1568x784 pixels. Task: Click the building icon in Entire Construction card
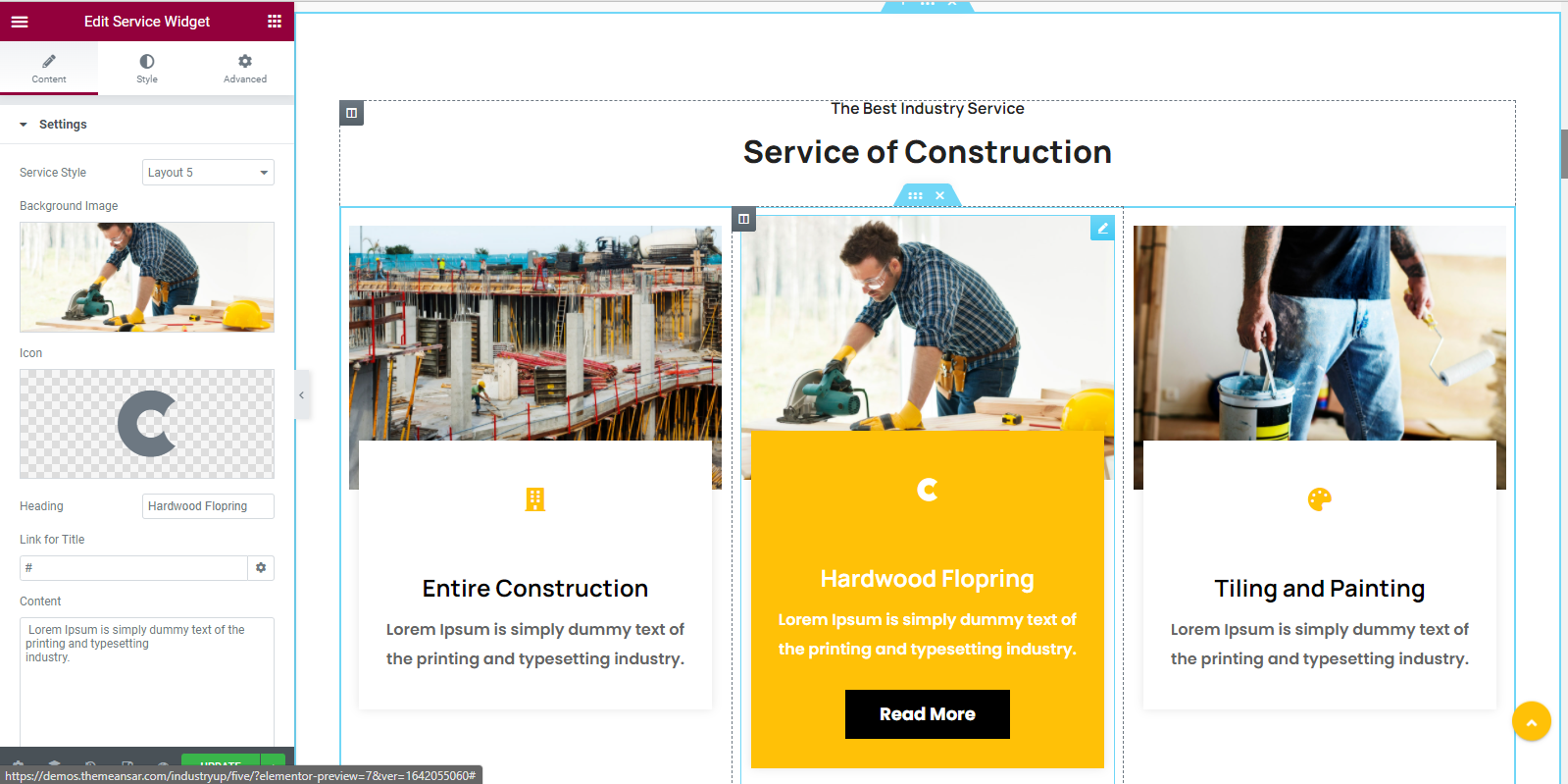[x=535, y=499]
